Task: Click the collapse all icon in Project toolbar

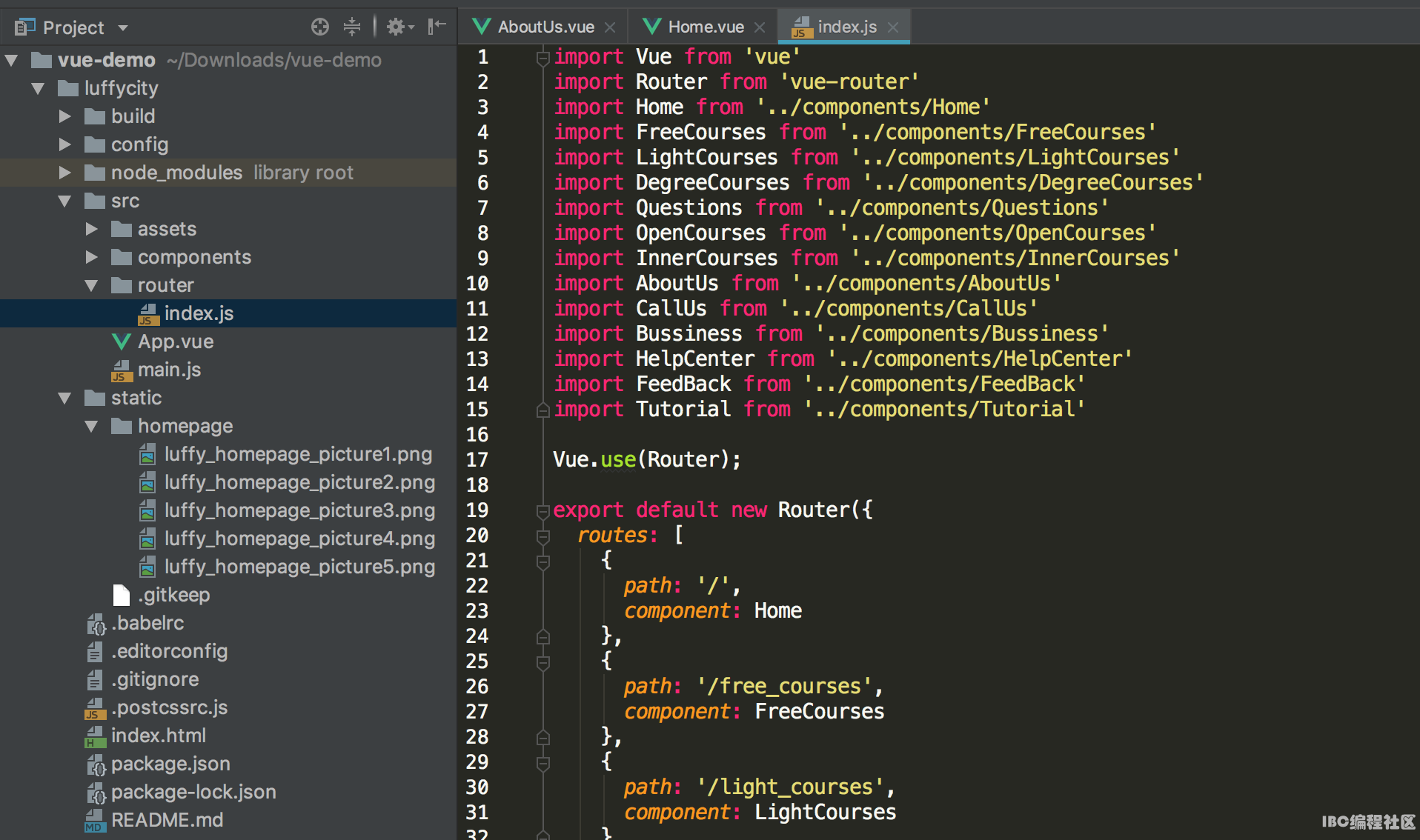Action: 352,27
